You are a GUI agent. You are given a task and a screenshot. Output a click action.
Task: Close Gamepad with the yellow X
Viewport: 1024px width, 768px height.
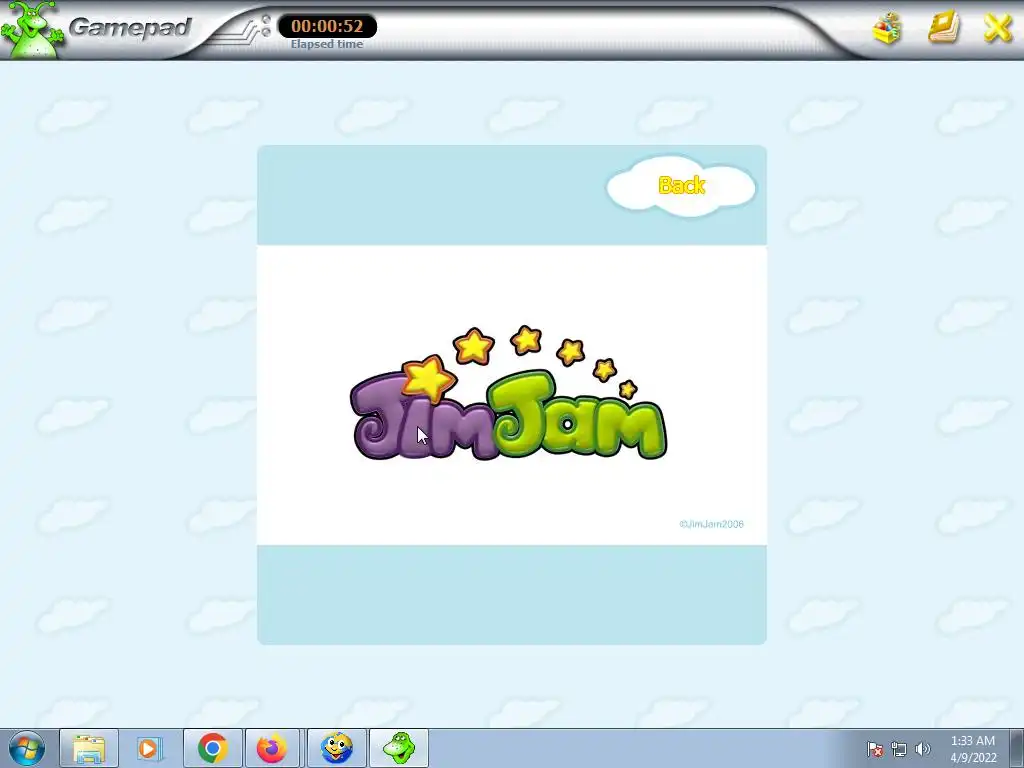pos(997,29)
